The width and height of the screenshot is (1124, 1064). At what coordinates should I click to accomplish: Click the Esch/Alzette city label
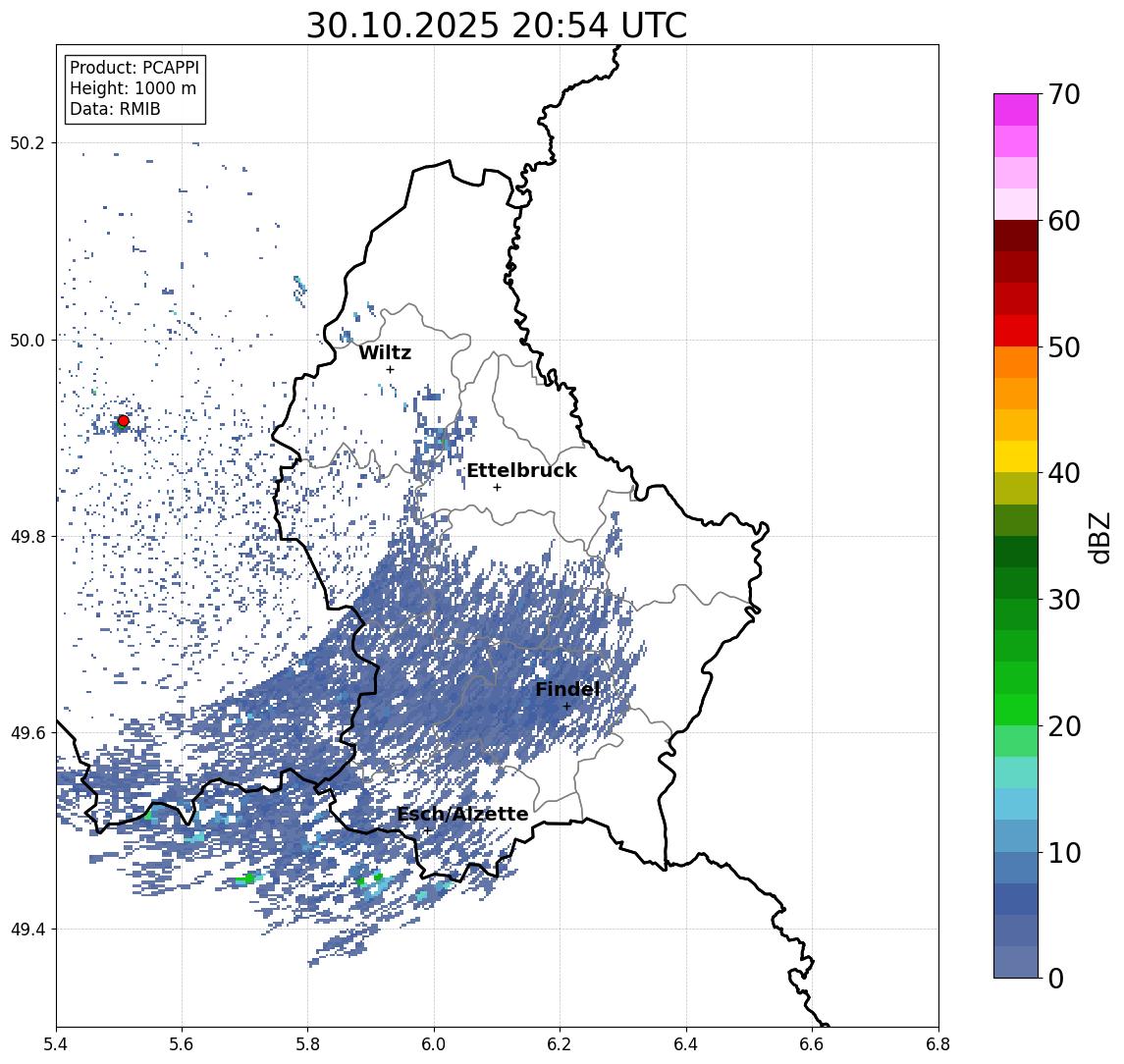click(462, 814)
